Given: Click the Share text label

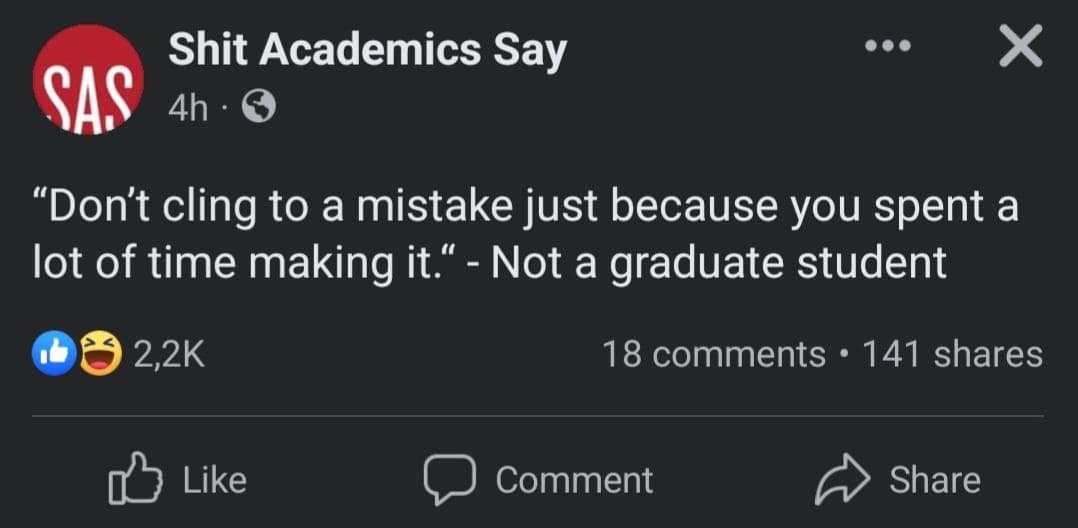Looking at the screenshot, I should pos(934,480).
